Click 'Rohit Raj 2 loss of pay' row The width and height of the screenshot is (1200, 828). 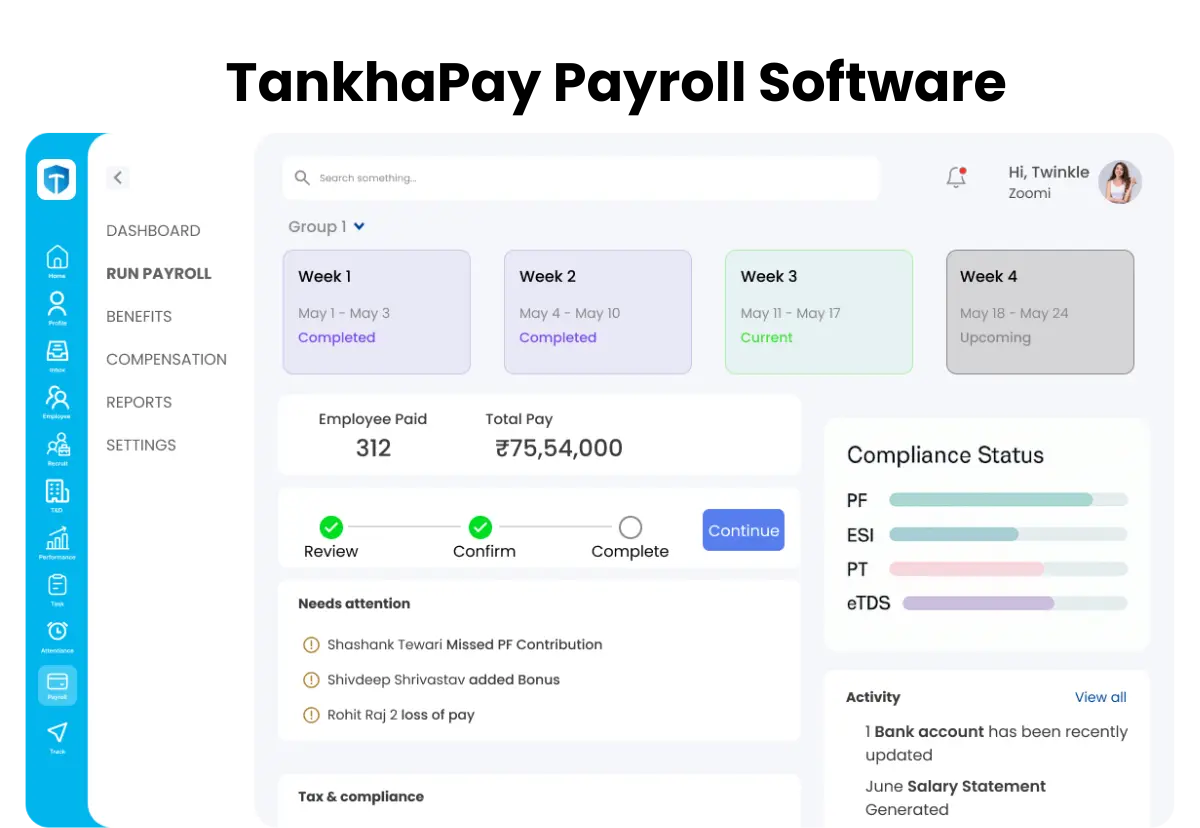pyautogui.click(x=388, y=715)
